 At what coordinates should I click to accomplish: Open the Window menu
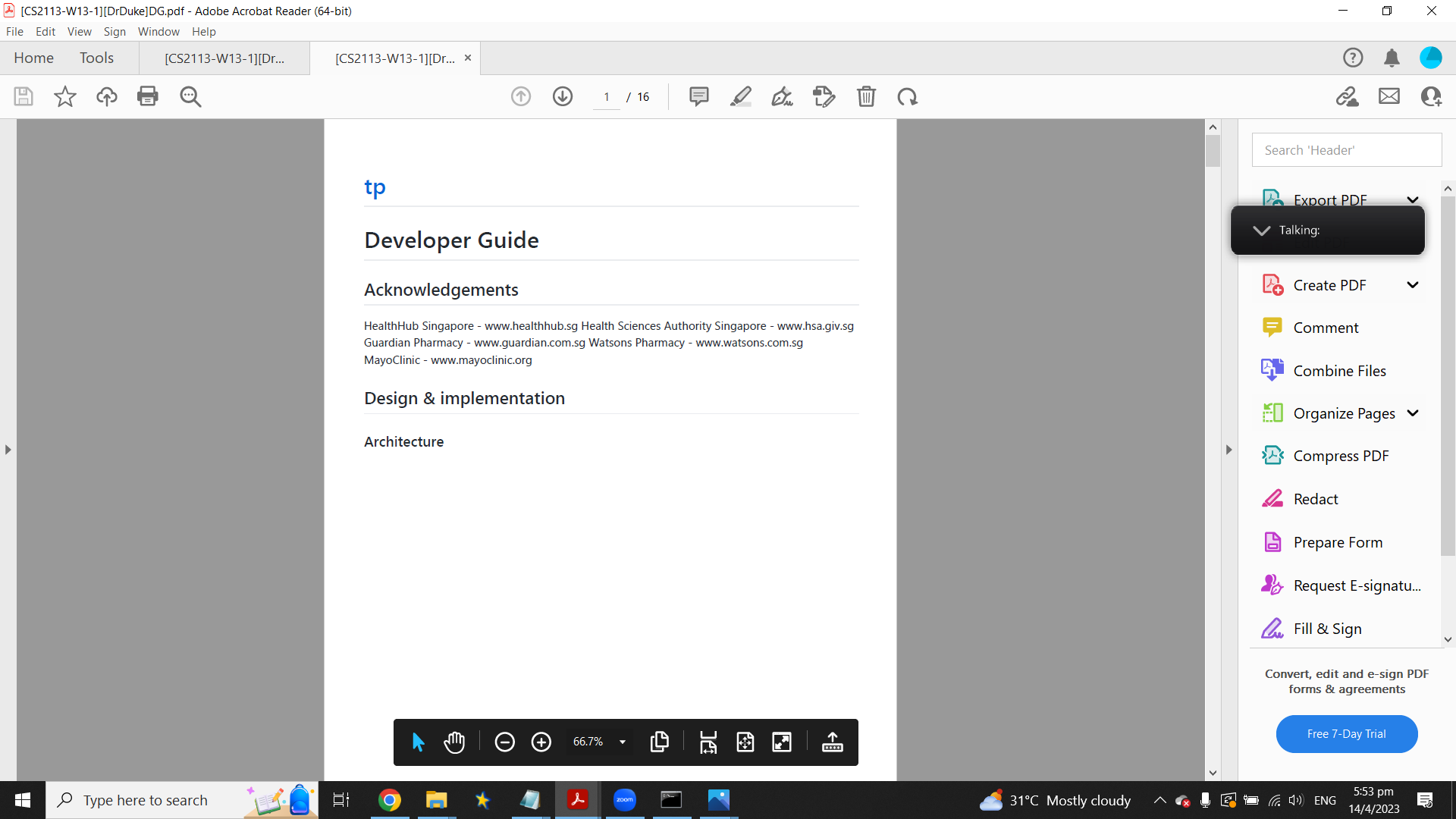point(158,32)
